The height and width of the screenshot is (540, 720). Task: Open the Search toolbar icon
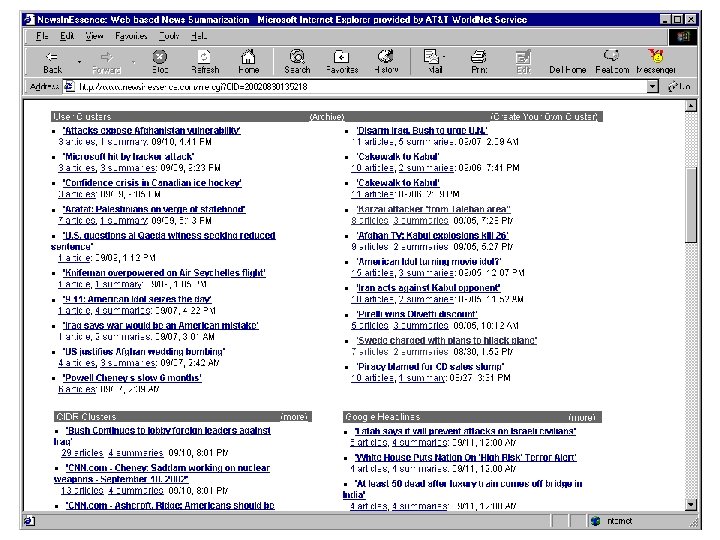(x=297, y=62)
